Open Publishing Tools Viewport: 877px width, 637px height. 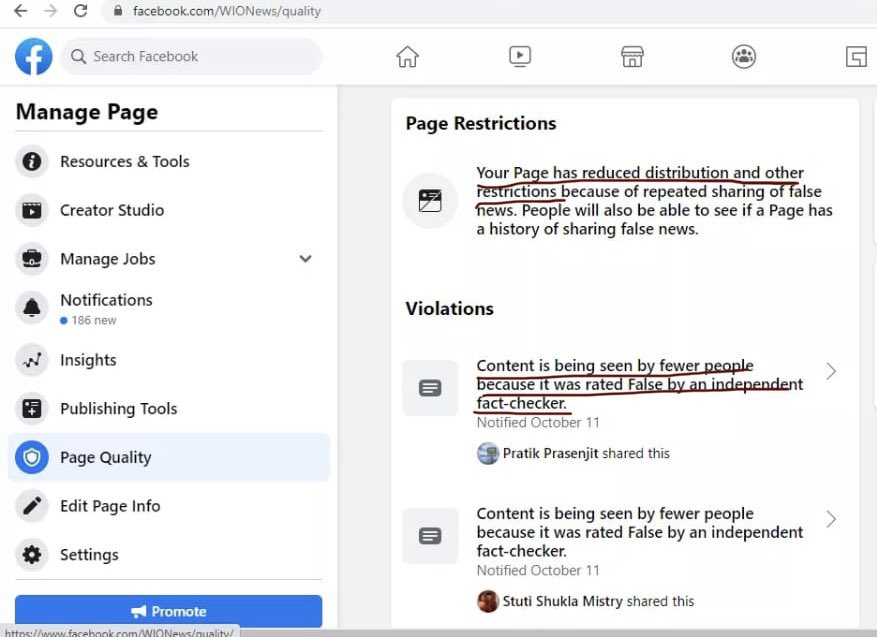(168, 409)
